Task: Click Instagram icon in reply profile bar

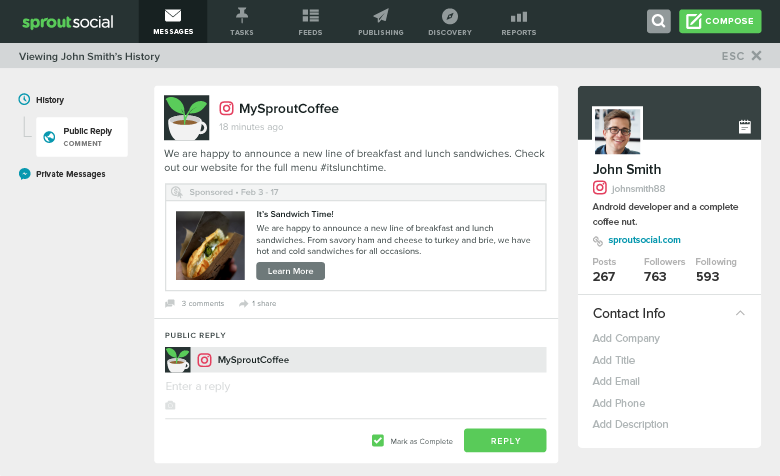Action: [204, 360]
